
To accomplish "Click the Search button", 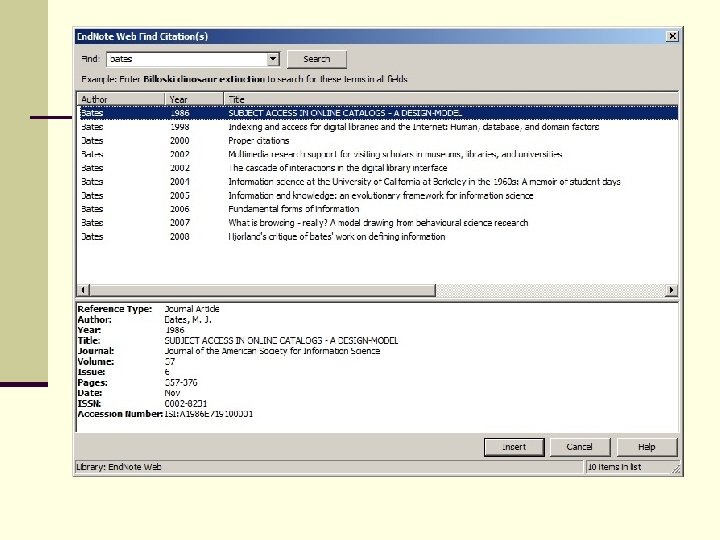I will click(x=316, y=59).
